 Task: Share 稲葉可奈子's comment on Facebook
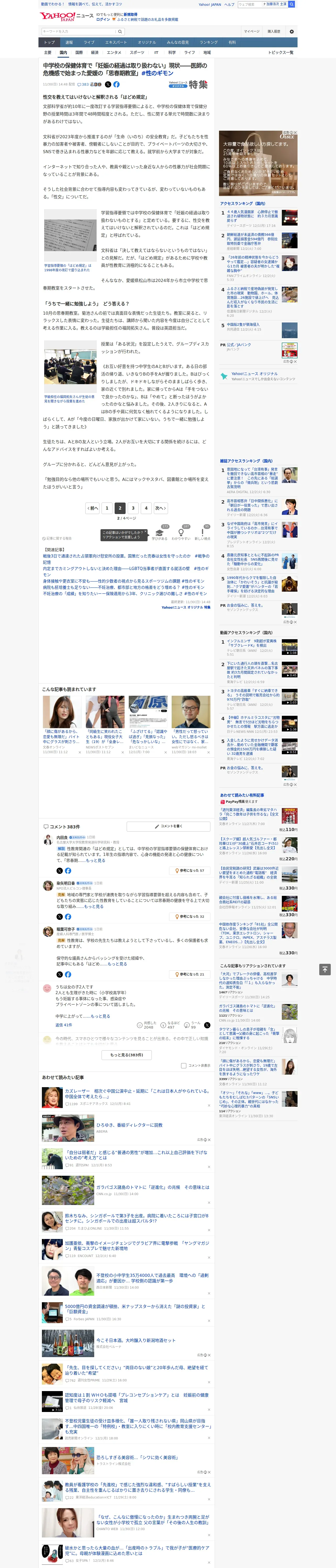[68, 975]
